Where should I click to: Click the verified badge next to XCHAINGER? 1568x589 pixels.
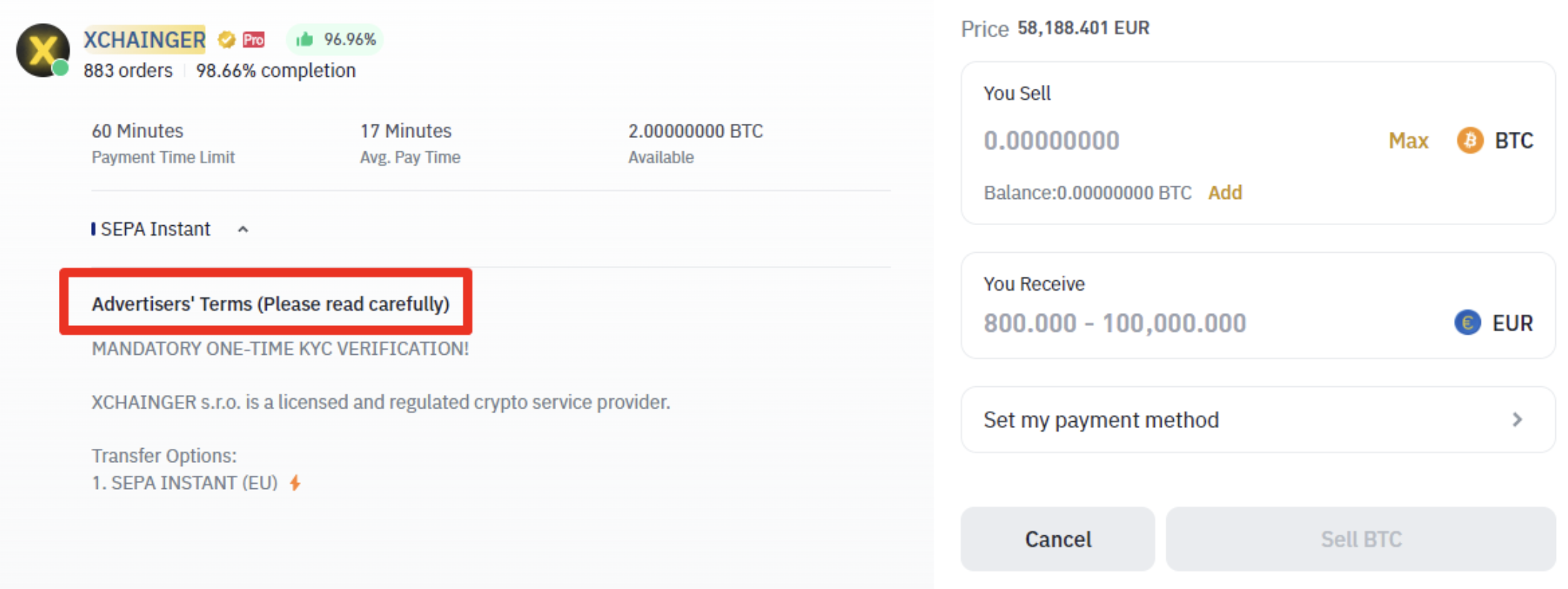pyautogui.click(x=227, y=40)
